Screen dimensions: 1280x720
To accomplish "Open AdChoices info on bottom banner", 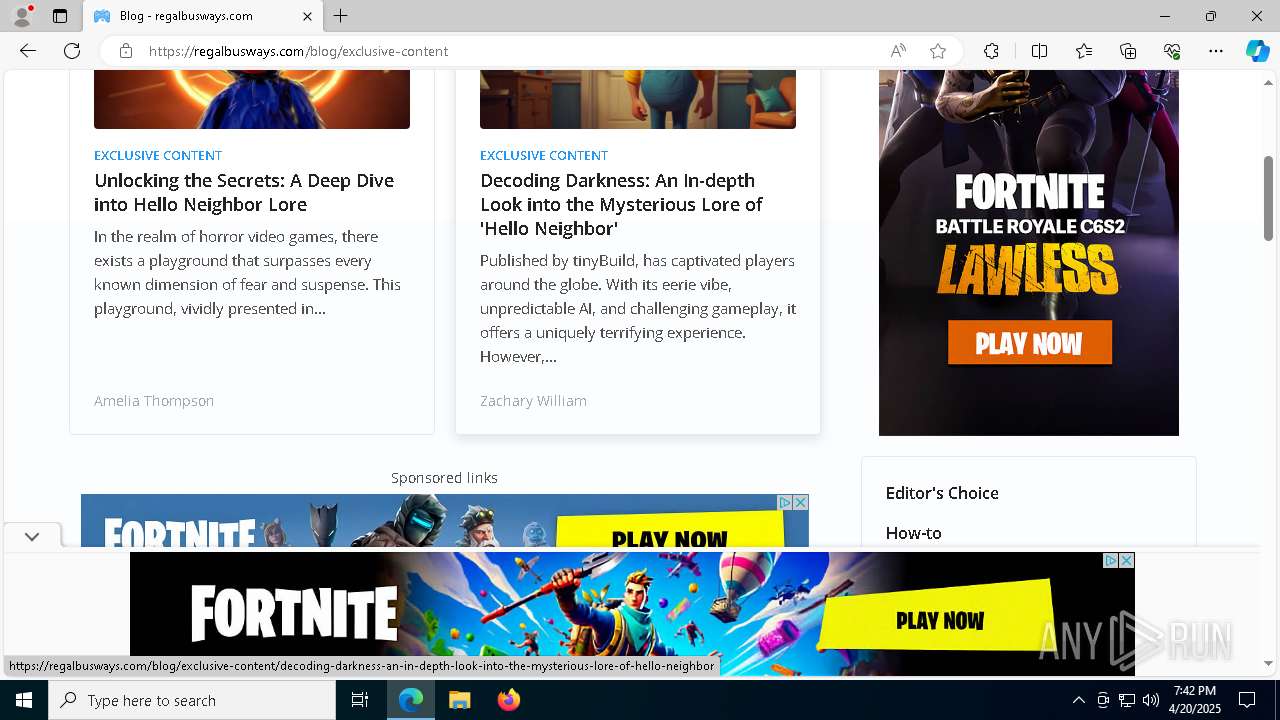I will click(1110, 560).
